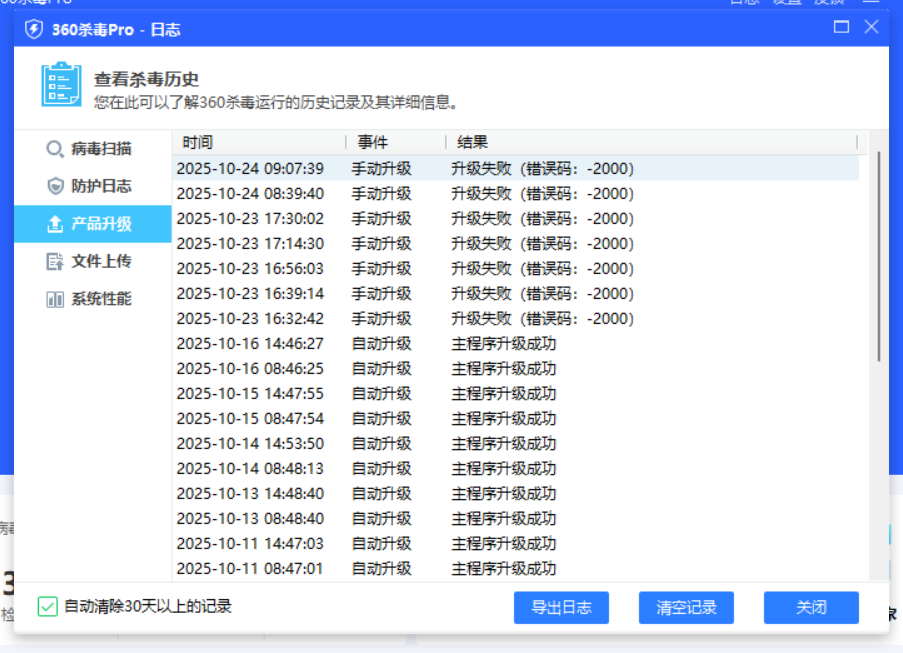Click the magnifier icon beside 病毒扫描
903x653 pixels.
[x=55, y=149]
